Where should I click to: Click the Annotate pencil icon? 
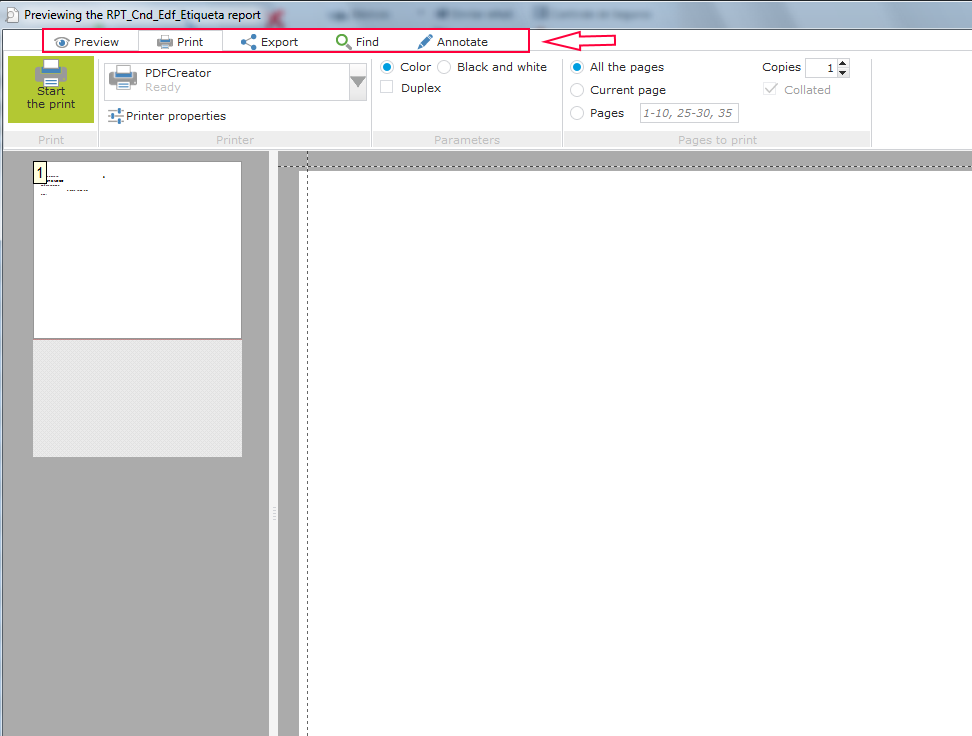coord(425,42)
